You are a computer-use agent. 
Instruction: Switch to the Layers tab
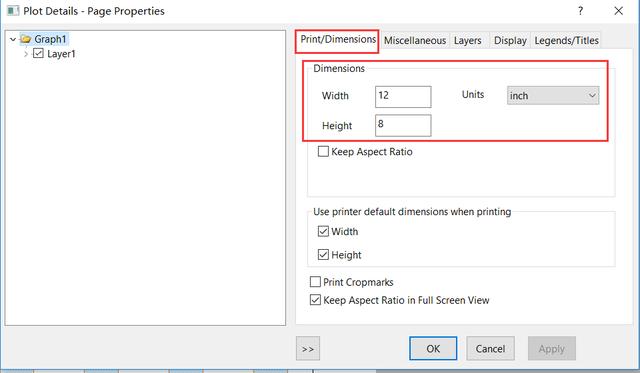coord(468,40)
